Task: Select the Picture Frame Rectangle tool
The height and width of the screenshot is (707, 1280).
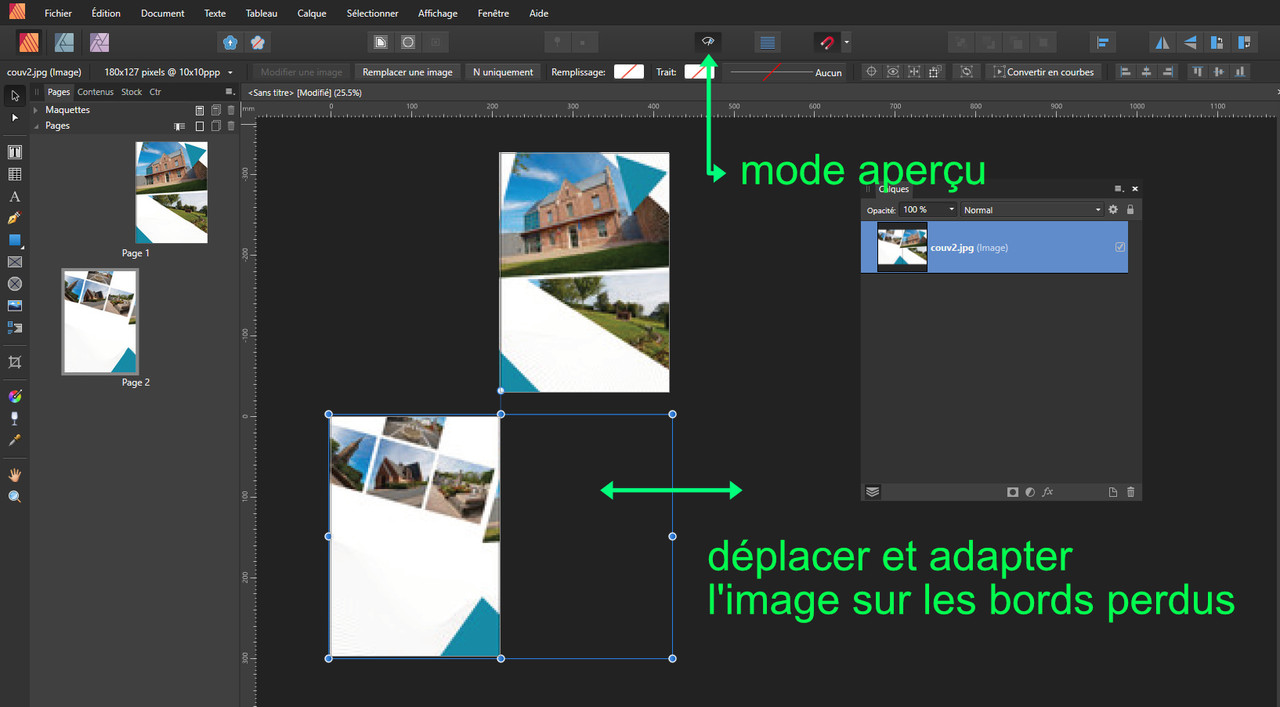Action: 15,262
